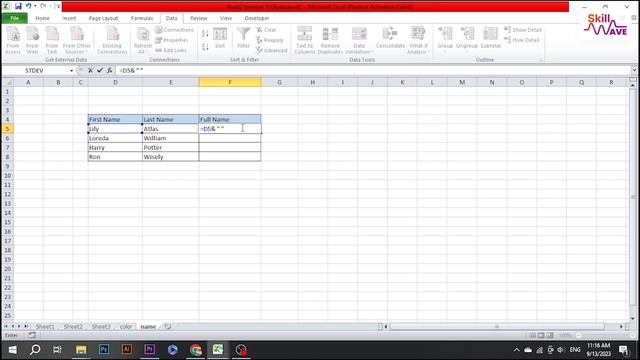Open Windows Start menu
Screen dimensions: 640x360
13,350
